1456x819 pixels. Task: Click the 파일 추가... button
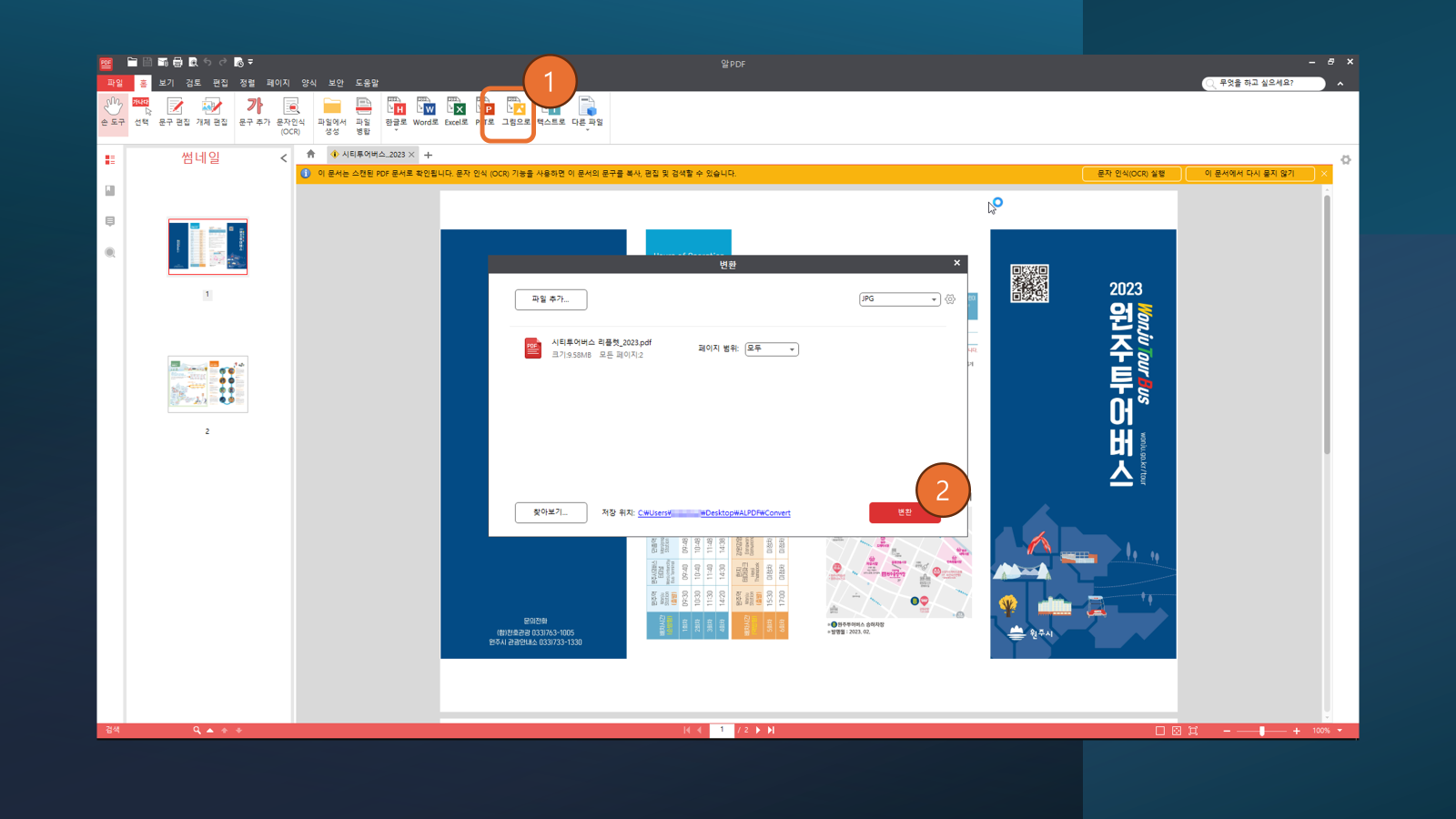tap(551, 299)
